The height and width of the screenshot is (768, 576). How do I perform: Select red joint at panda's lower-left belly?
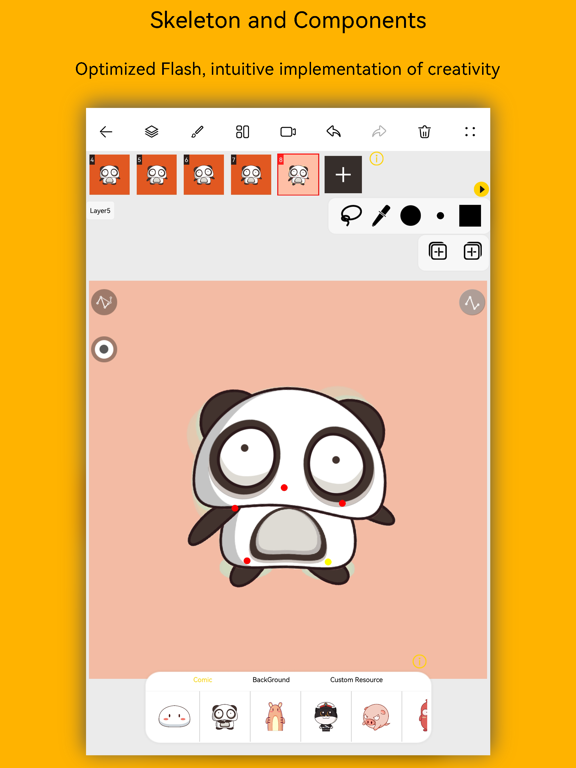point(247,561)
